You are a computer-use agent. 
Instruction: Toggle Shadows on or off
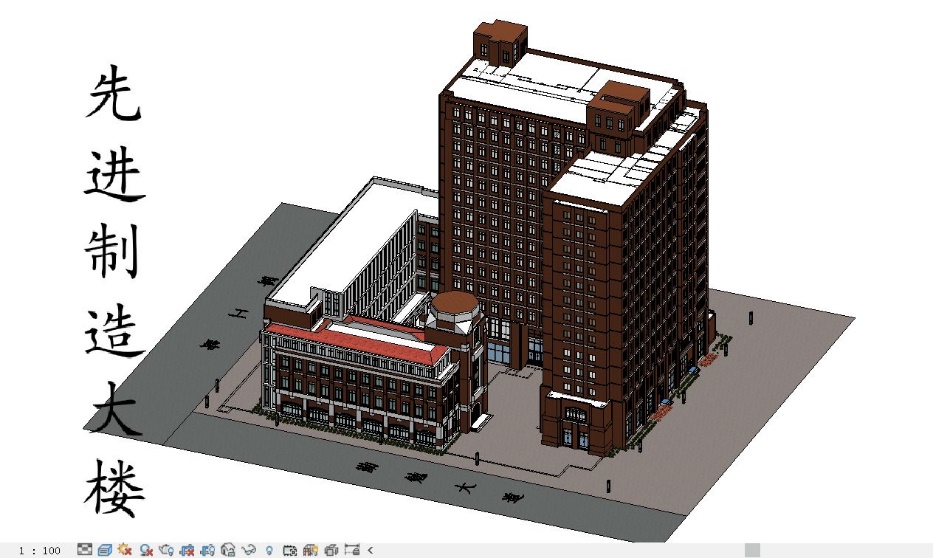tap(146, 550)
